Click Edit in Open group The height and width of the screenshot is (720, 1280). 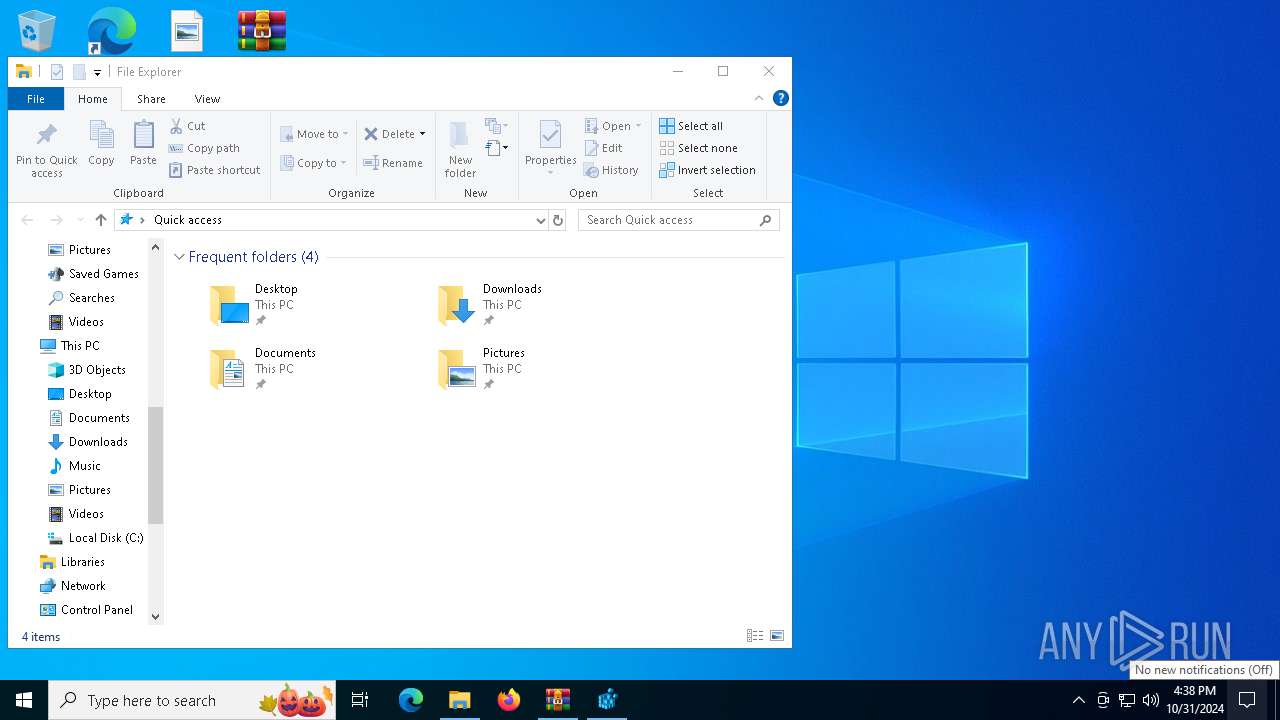[x=604, y=148]
